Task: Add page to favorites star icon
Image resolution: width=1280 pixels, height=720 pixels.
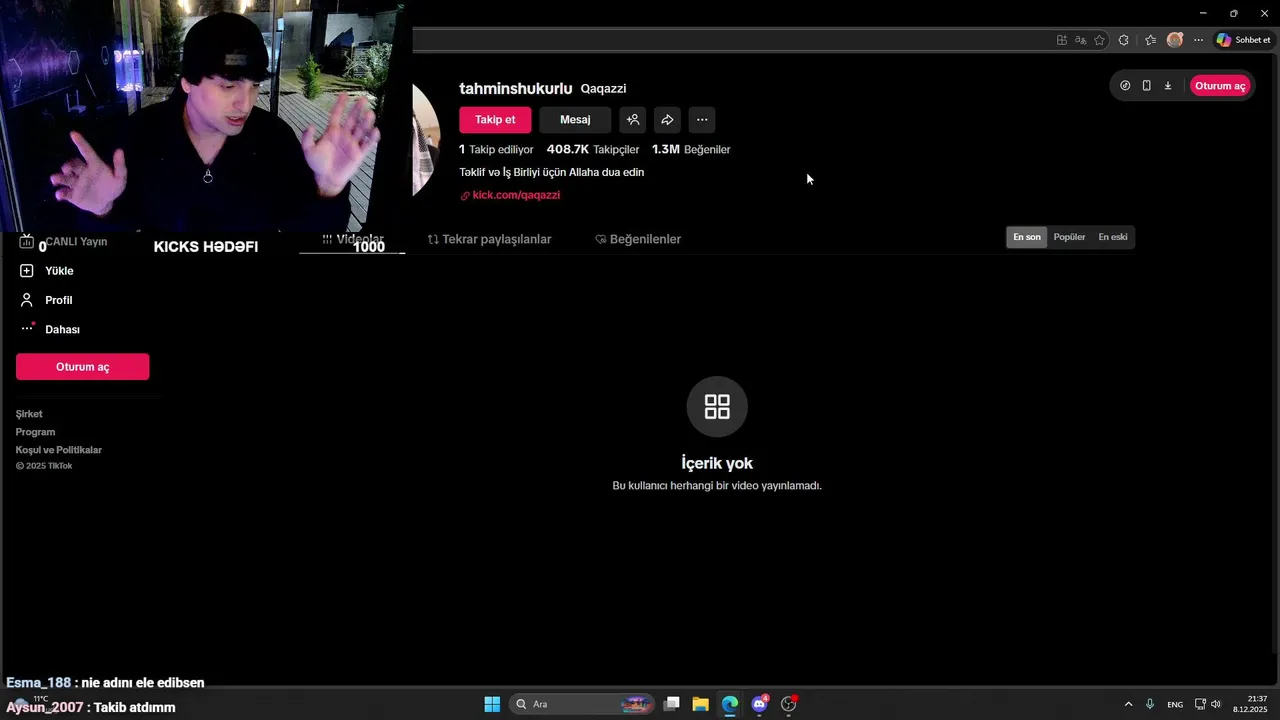Action: coord(1100,40)
